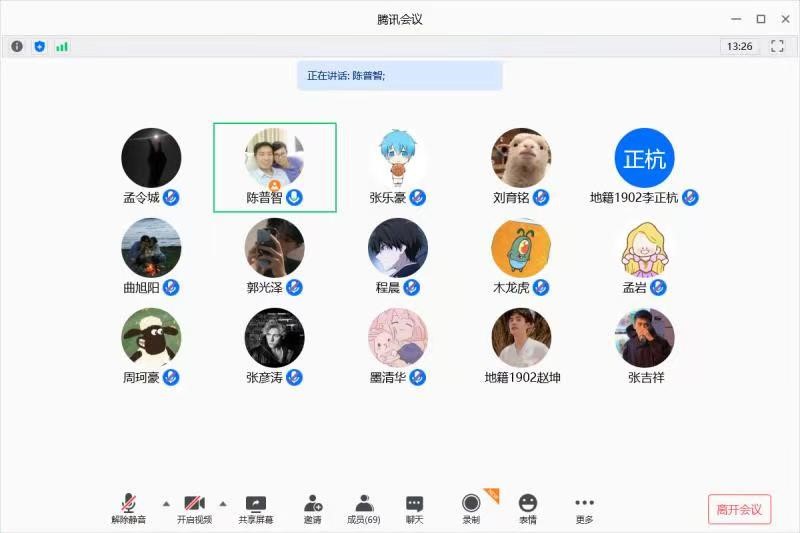Open the share screen option

click(x=255, y=508)
